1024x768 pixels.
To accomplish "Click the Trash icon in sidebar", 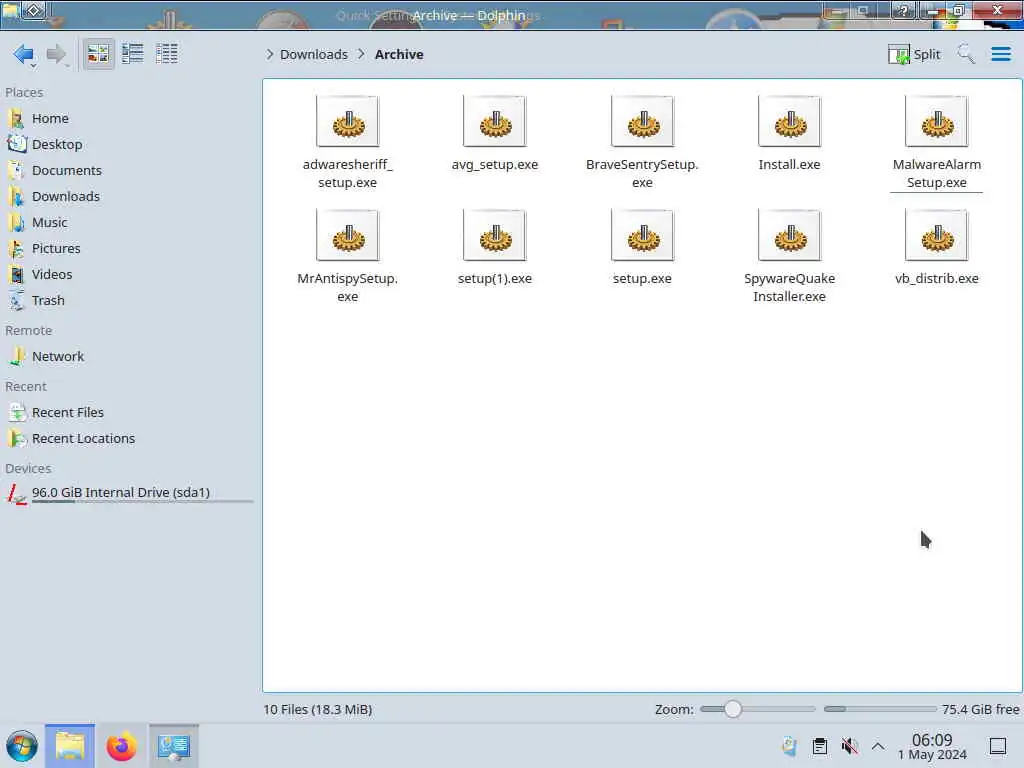I will pyautogui.click(x=16, y=300).
